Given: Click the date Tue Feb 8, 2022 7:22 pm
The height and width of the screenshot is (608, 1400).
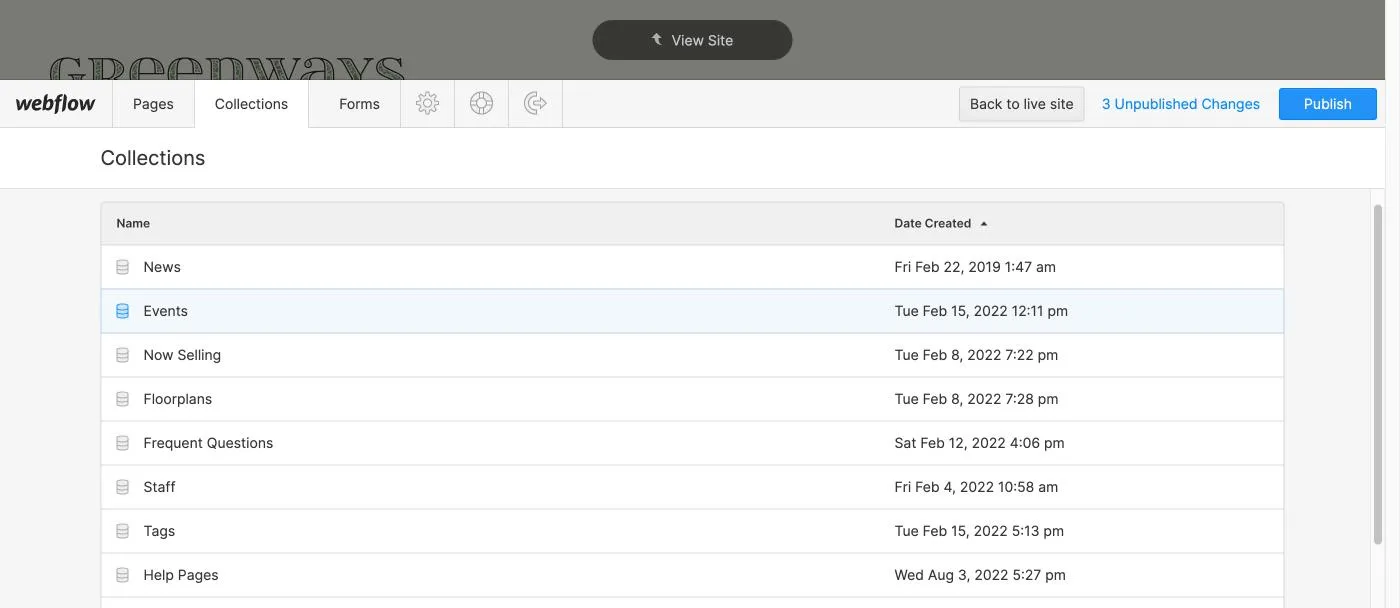Looking at the screenshot, I should [976, 355].
